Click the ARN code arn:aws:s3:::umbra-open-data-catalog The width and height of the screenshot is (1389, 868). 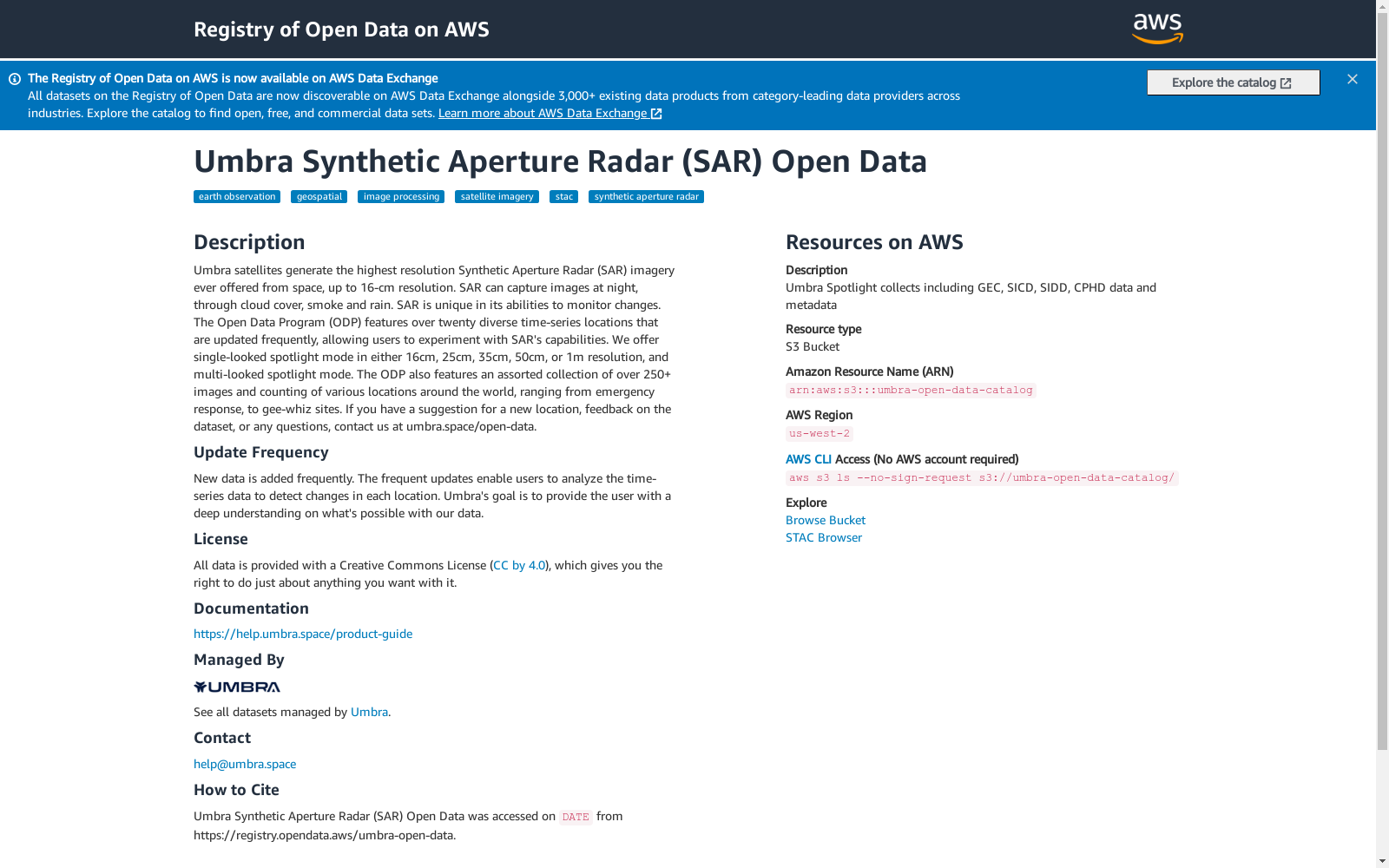coord(911,391)
